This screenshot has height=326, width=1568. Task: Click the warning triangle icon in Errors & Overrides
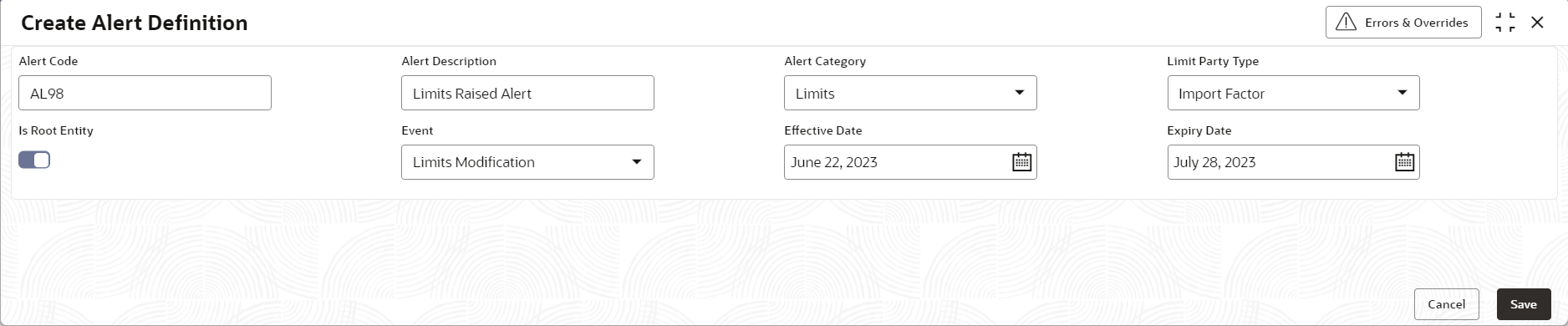pyautogui.click(x=1346, y=23)
